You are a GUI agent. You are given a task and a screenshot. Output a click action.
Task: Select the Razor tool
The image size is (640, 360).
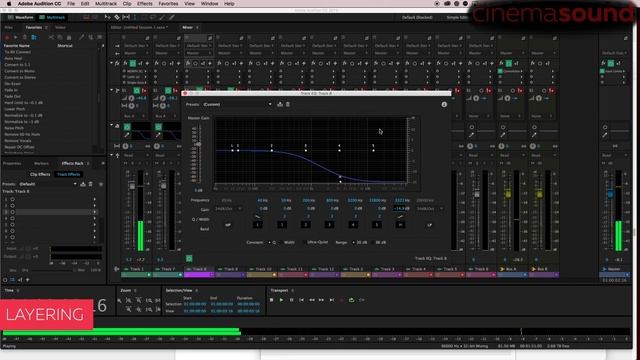click(x=117, y=18)
